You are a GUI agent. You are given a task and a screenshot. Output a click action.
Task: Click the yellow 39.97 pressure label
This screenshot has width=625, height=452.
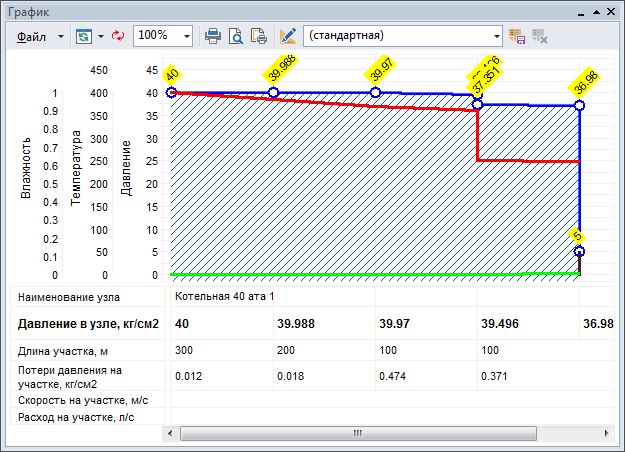click(x=381, y=73)
